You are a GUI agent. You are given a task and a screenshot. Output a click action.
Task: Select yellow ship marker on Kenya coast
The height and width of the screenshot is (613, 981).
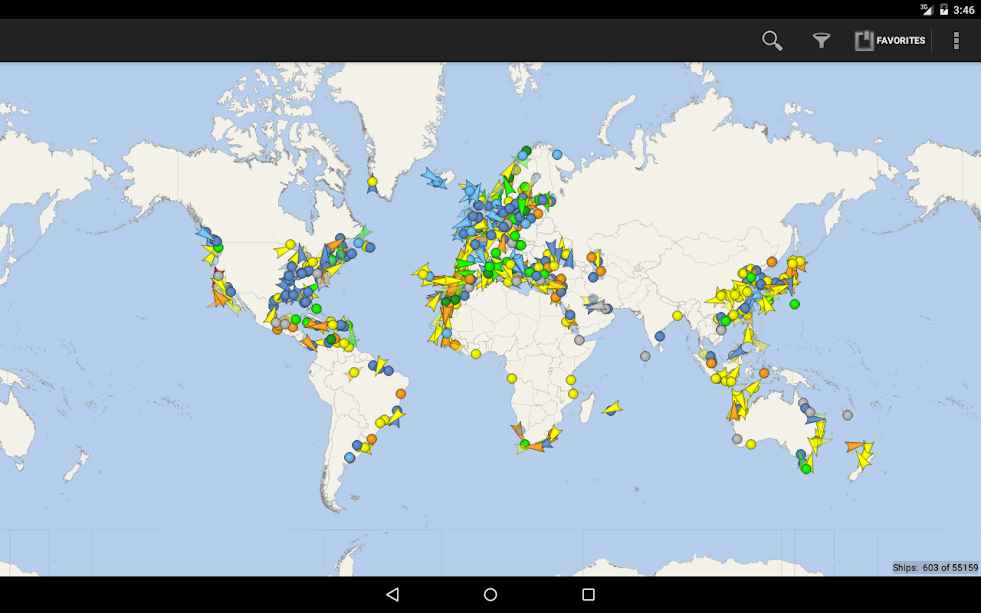coord(571,380)
